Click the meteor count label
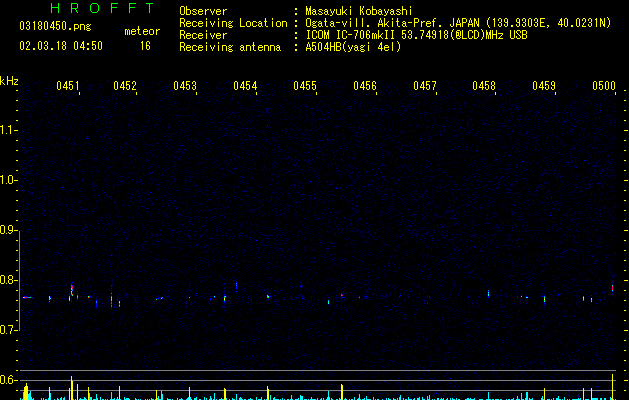This screenshot has height=400, width=629. [x=142, y=31]
